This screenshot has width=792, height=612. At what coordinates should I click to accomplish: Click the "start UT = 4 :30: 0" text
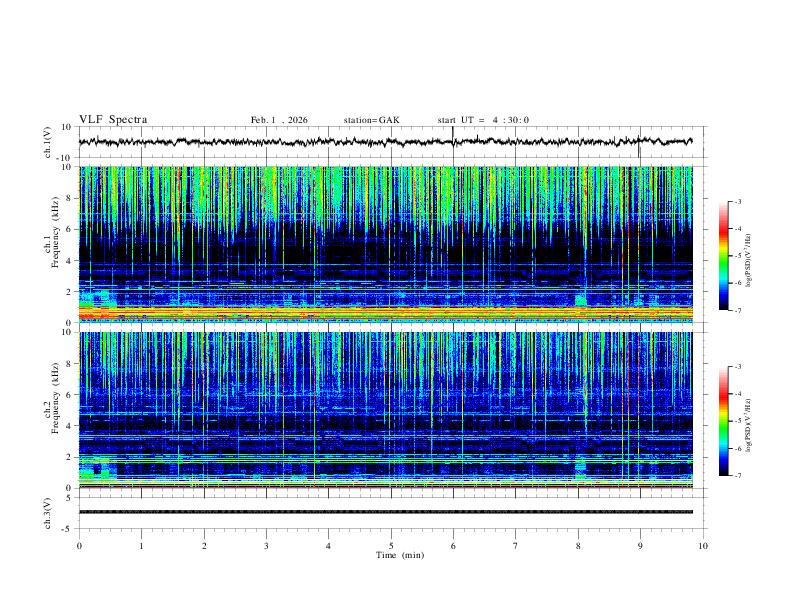pos(483,120)
